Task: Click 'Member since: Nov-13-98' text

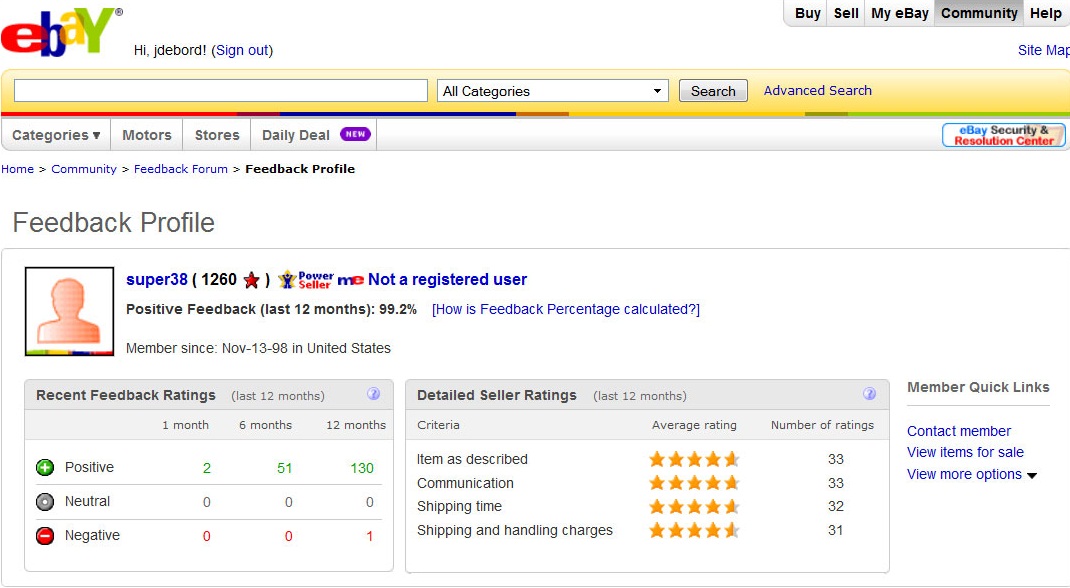Action: click(x=258, y=349)
